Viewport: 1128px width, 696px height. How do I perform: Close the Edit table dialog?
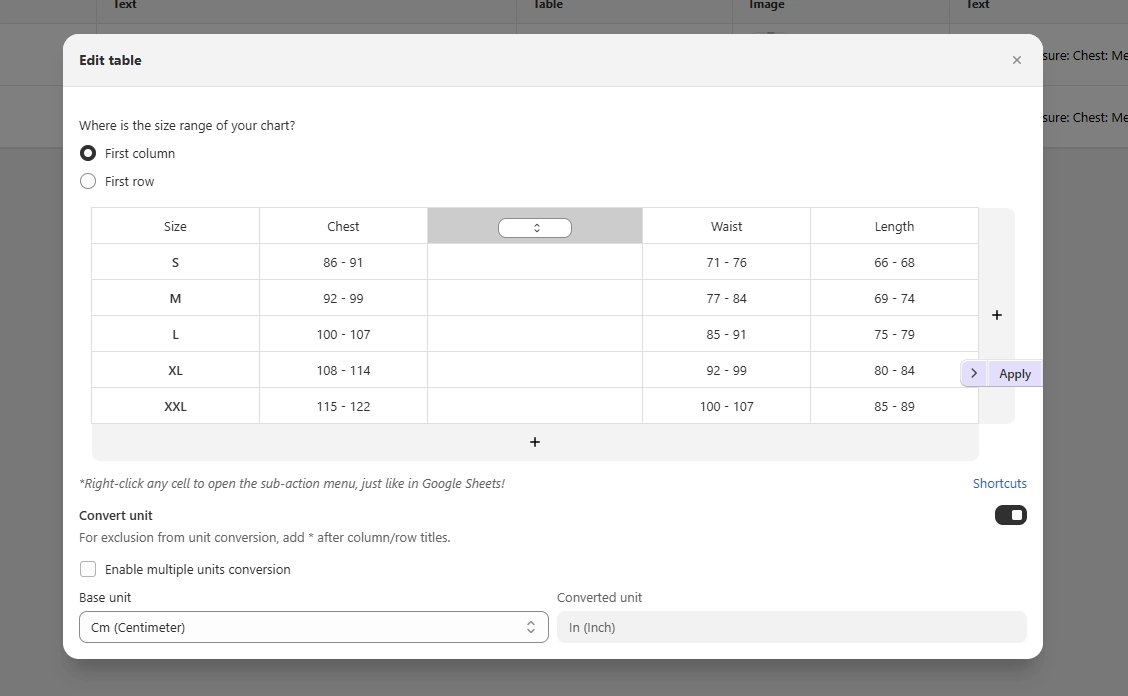(1016, 60)
